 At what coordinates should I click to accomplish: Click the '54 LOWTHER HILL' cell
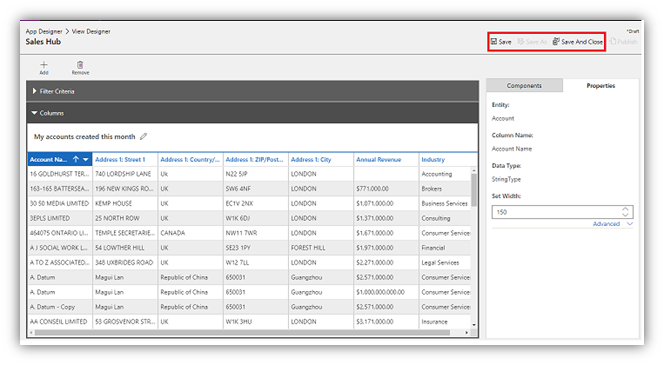point(125,248)
